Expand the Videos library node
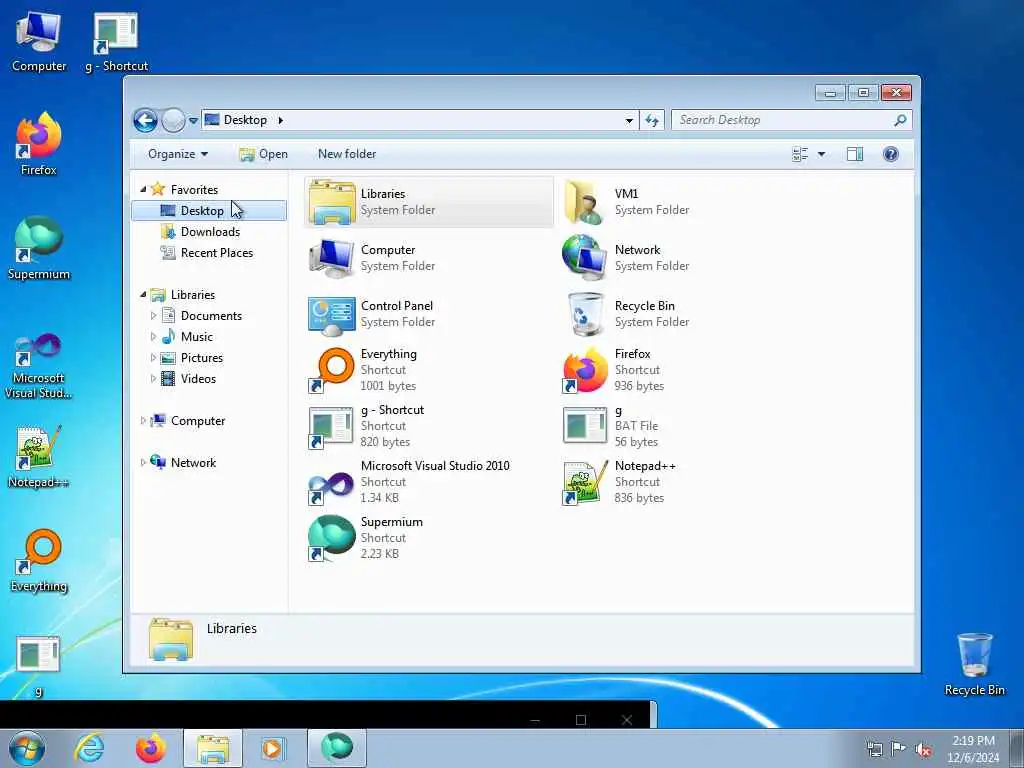The image size is (1024, 768). [x=153, y=379]
